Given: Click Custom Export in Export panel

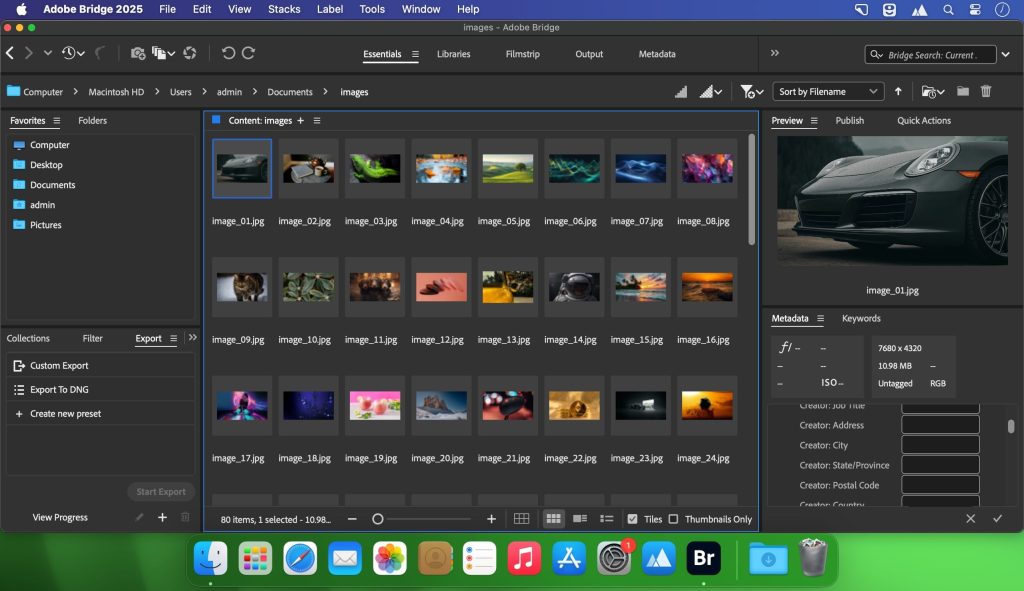Looking at the screenshot, I should click(x=59, y=366).
